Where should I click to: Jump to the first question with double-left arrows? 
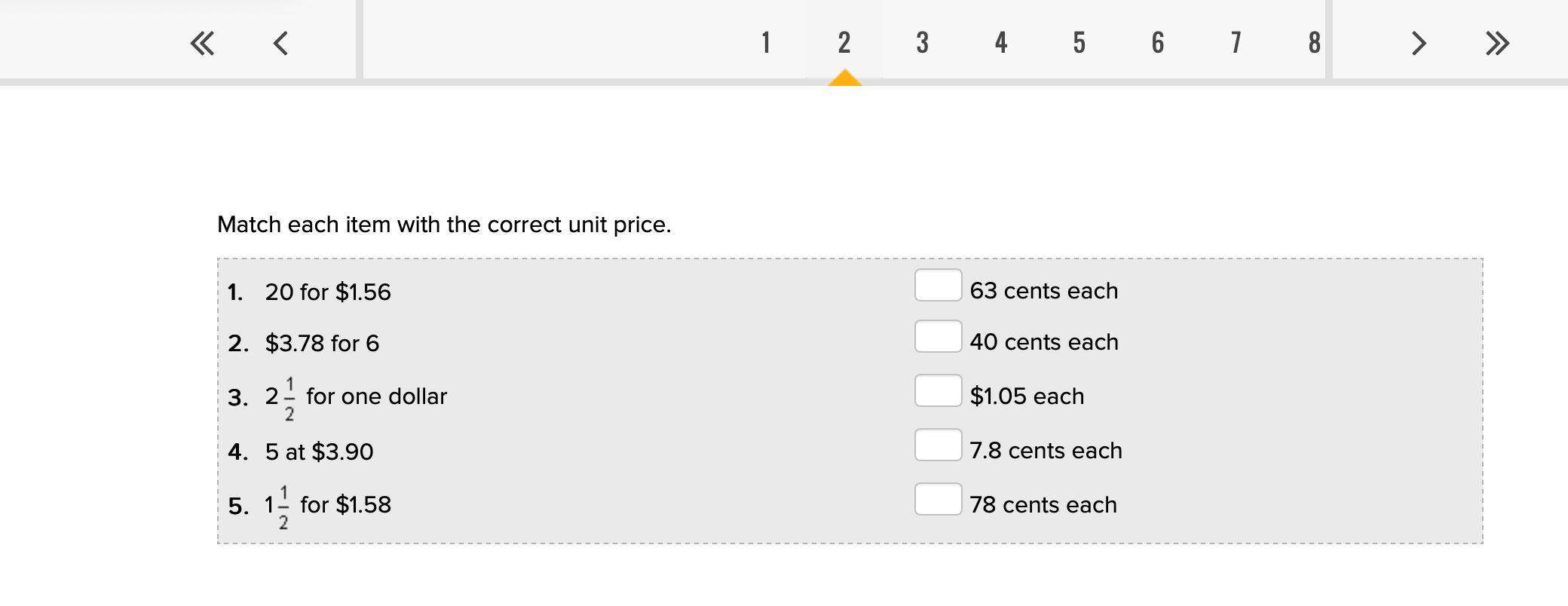[x=202, y=43]
